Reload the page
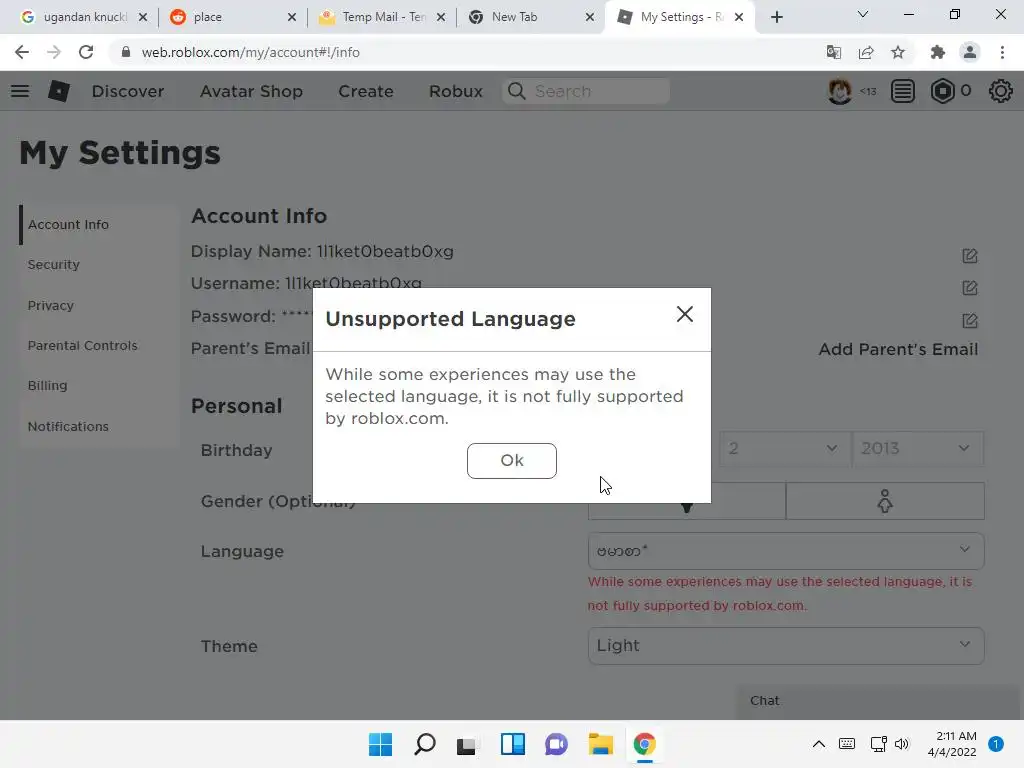 coord(86,52)
